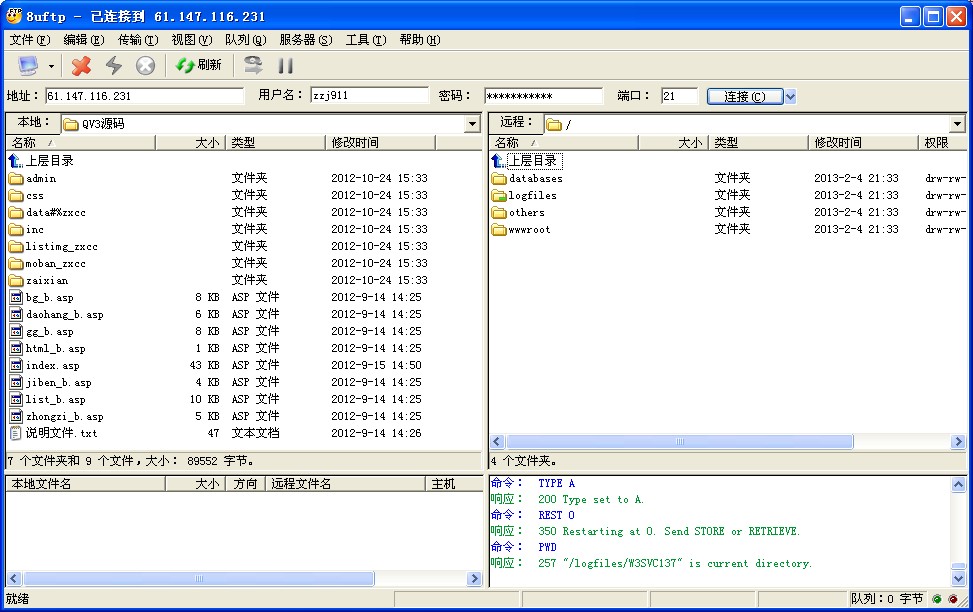973x612 pixels.
Task: Click green status light in status bar
Action: point(936,599)
